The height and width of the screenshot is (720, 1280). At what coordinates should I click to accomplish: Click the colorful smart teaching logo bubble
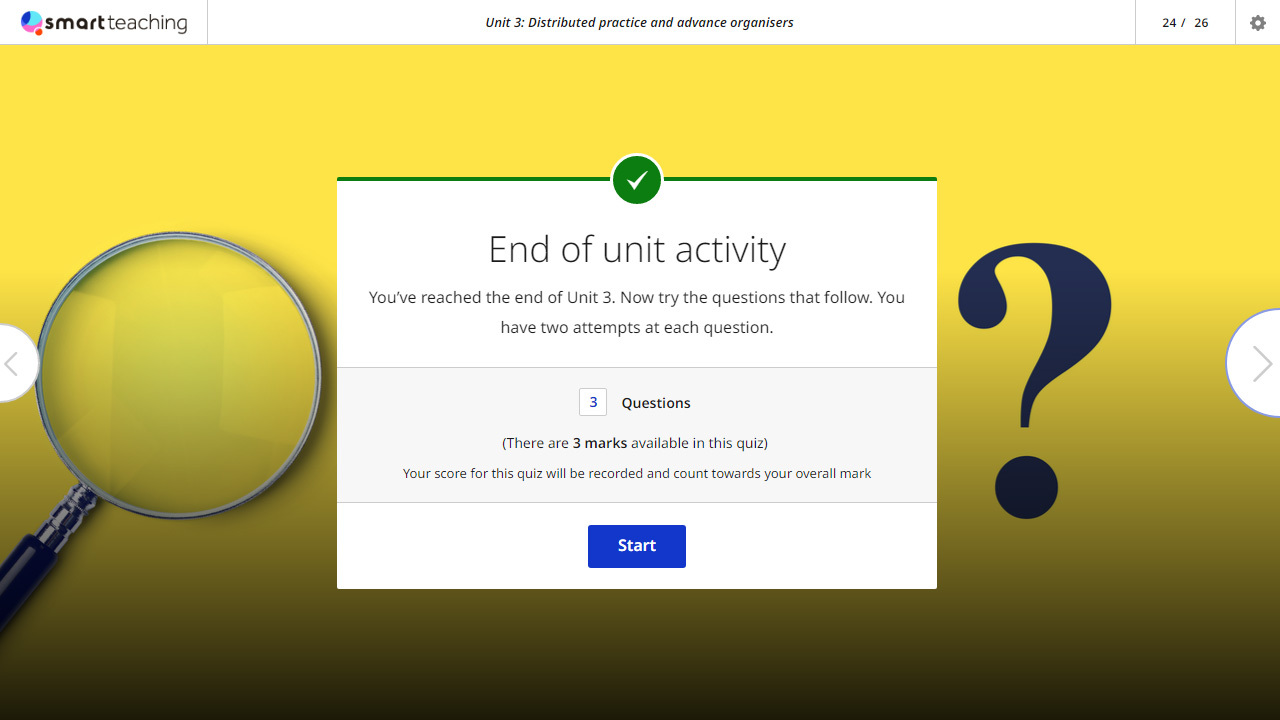(32, 22)
